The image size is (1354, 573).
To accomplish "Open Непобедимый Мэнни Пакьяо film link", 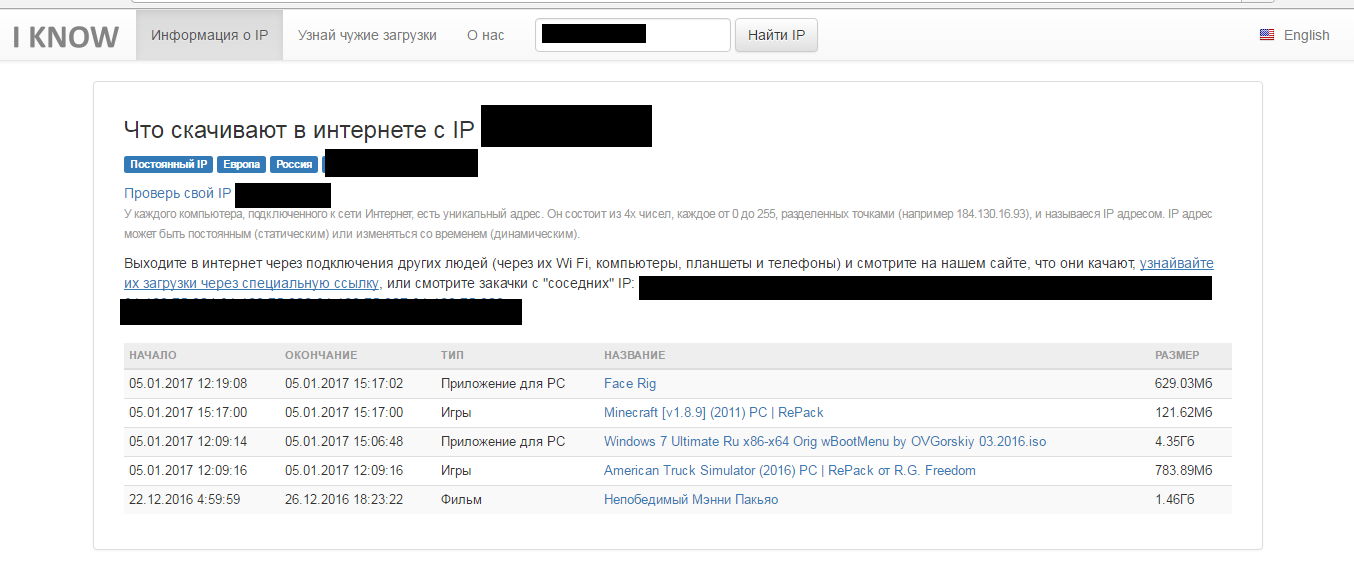I will point(690,499).
